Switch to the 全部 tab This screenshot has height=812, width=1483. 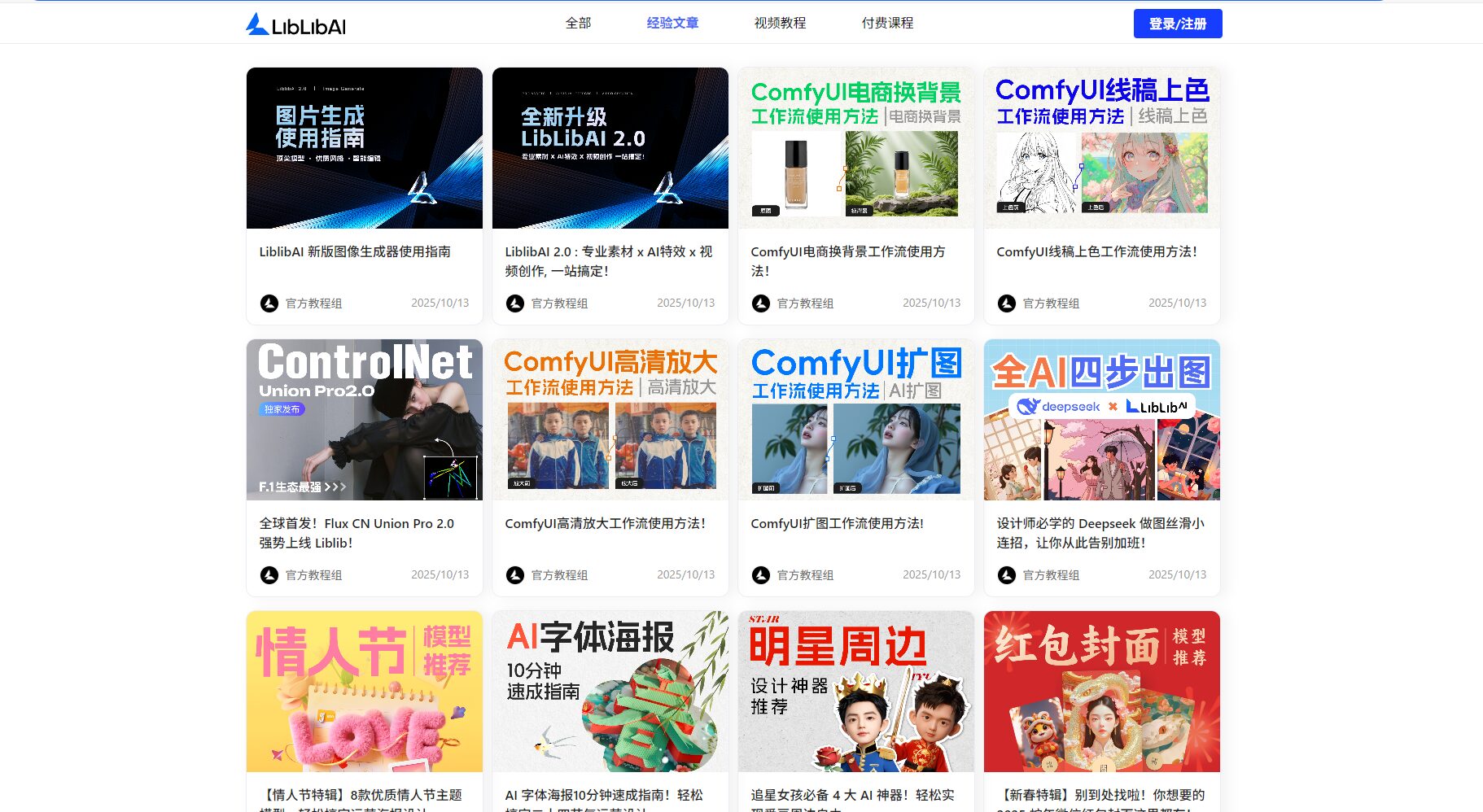pyautogui.click(x=578, y=24)
